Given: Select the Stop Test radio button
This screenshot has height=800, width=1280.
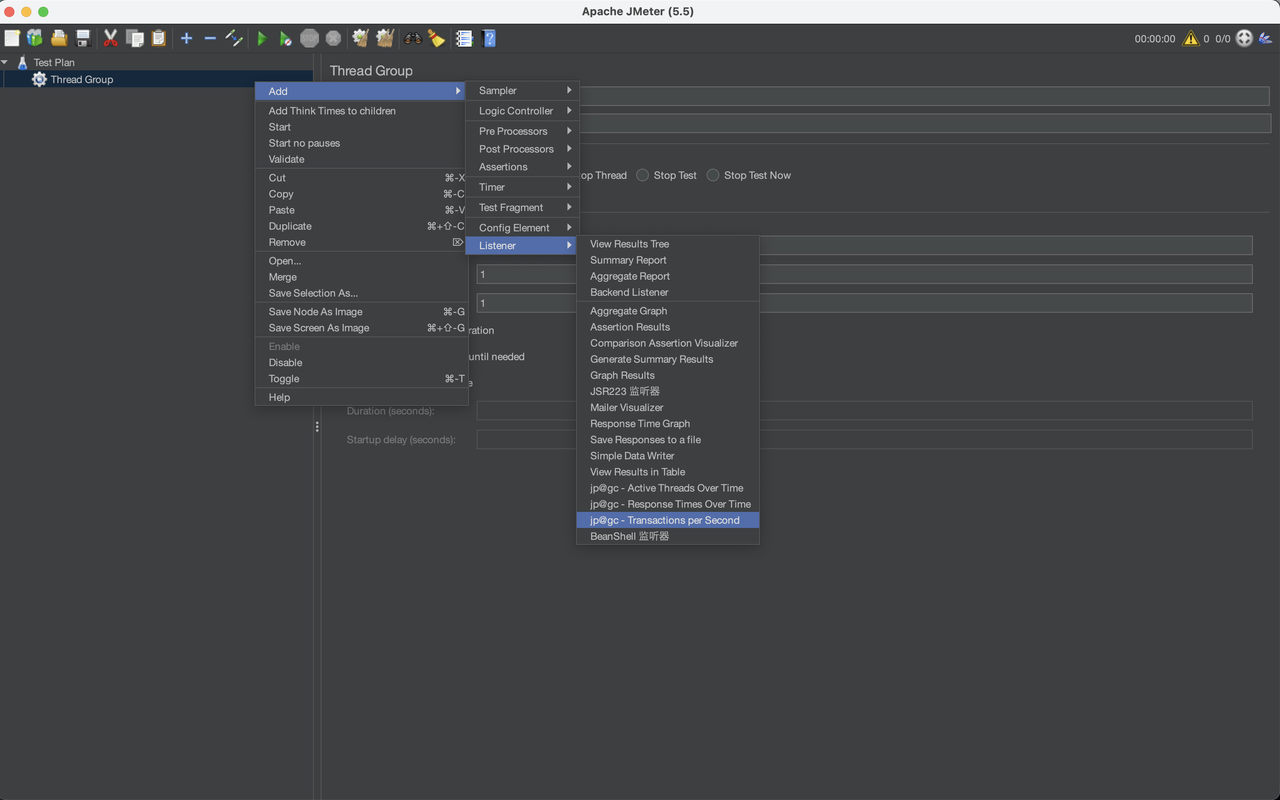Looking at the screenshot, I should (x=643, y=175).
